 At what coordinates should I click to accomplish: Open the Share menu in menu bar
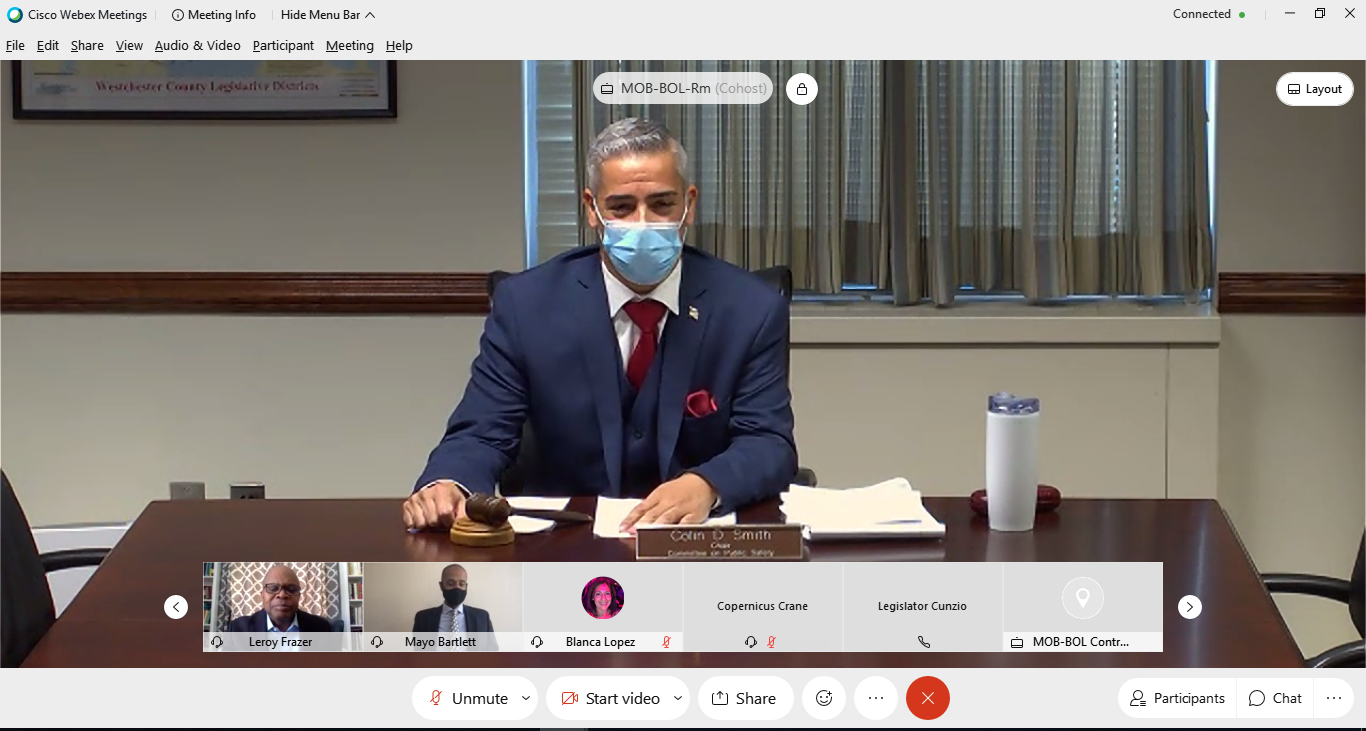[87, 46]
